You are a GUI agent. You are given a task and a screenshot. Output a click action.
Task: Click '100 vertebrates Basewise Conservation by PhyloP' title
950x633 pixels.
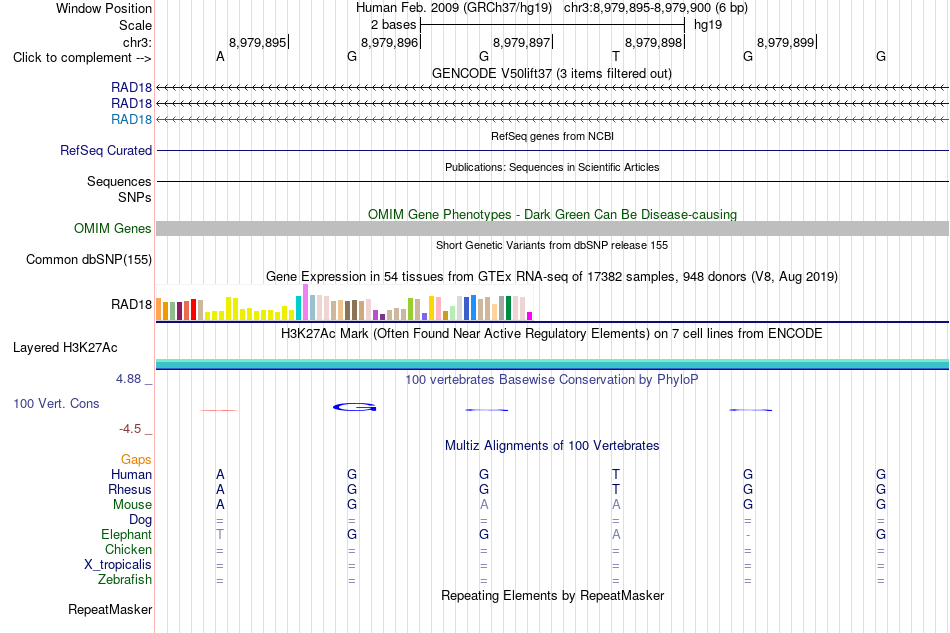pos(552,380)
